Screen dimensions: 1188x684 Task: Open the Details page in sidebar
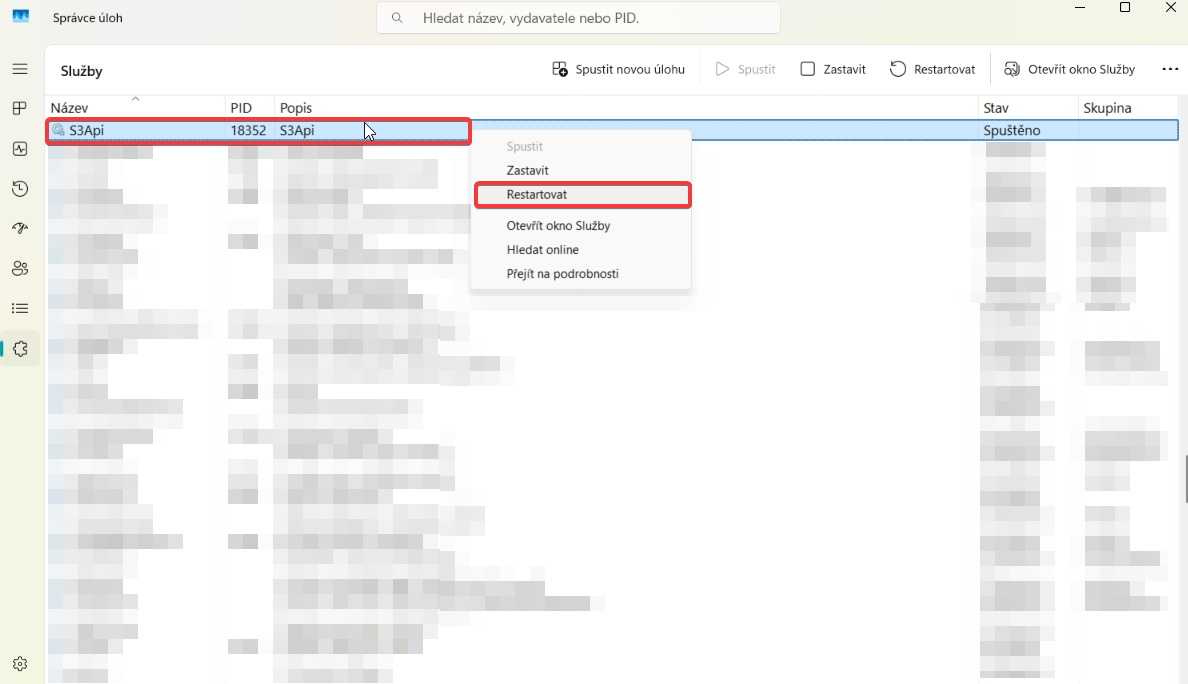pos(20,308)
